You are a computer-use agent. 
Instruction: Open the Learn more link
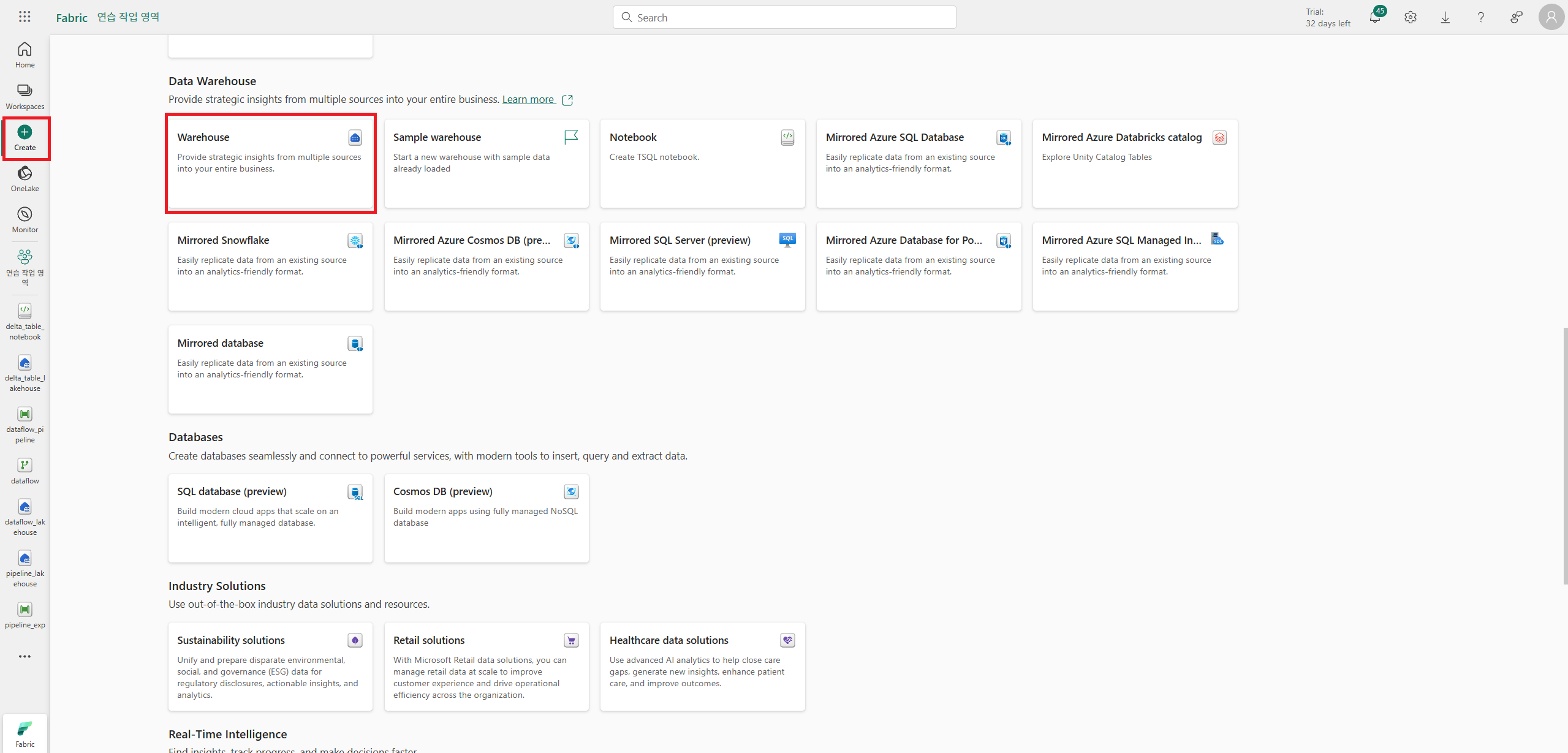(528, 99)
